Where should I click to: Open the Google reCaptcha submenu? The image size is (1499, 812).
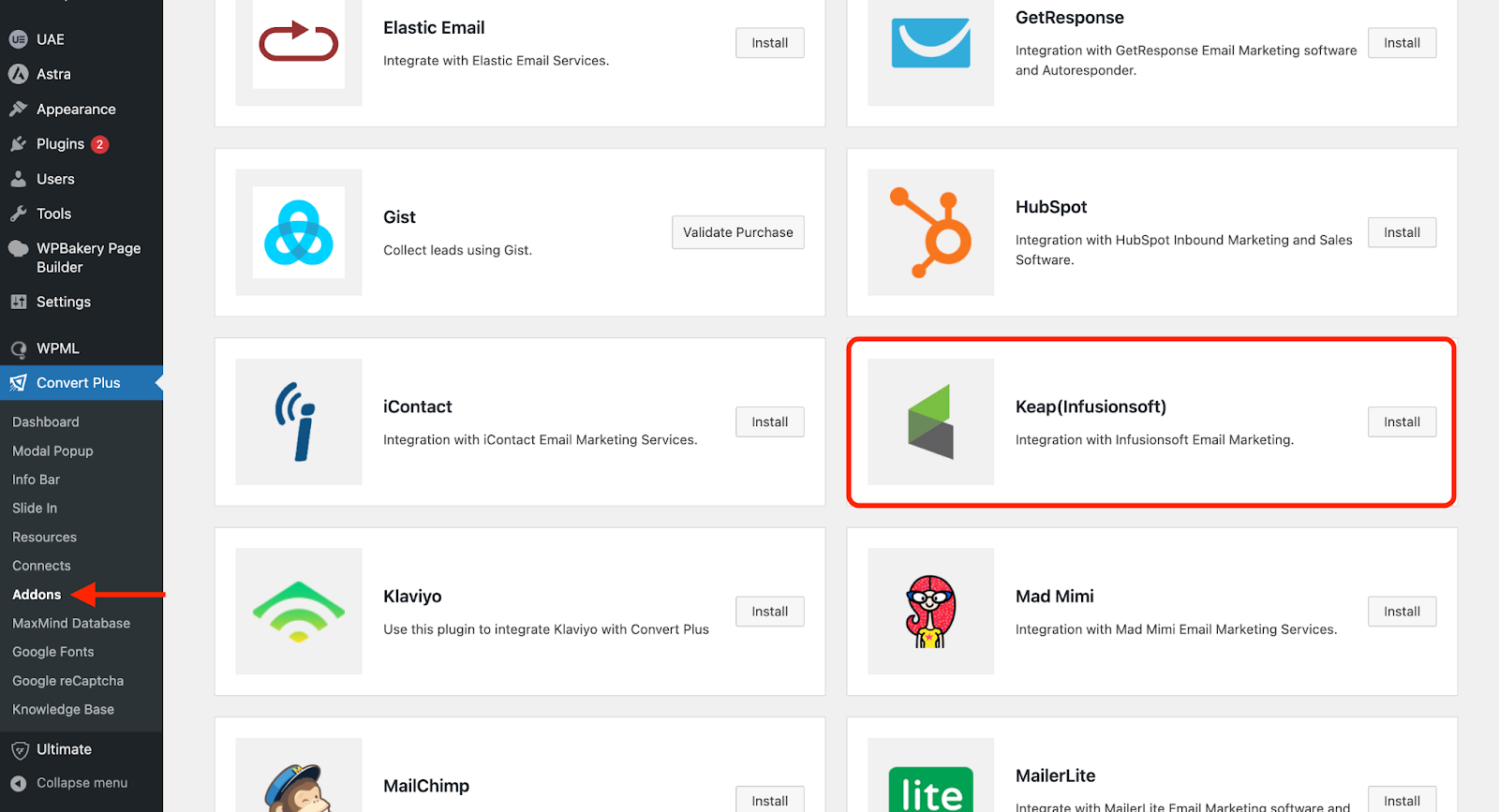tap(67, 681)
